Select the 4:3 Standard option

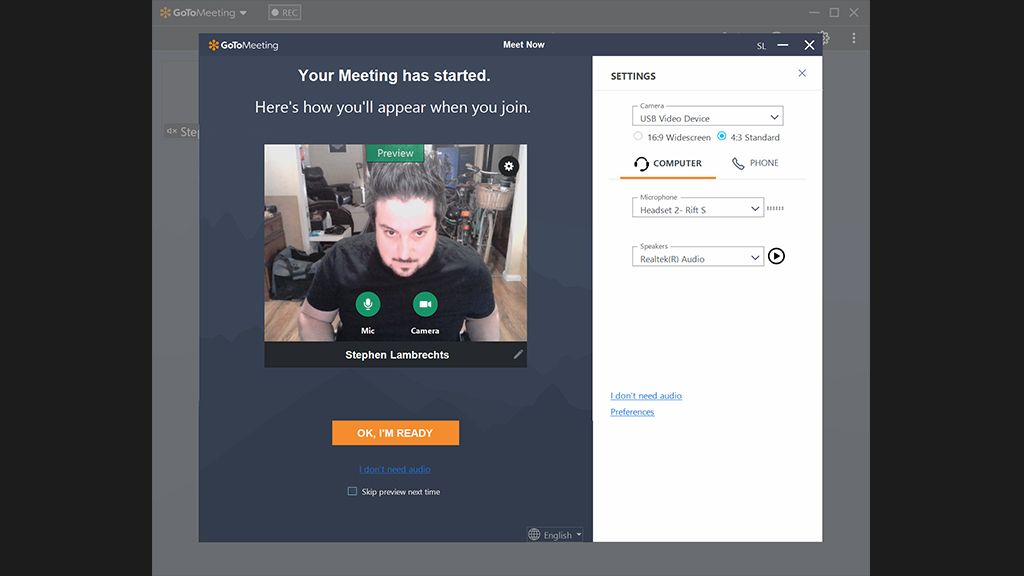pos(722,137)
